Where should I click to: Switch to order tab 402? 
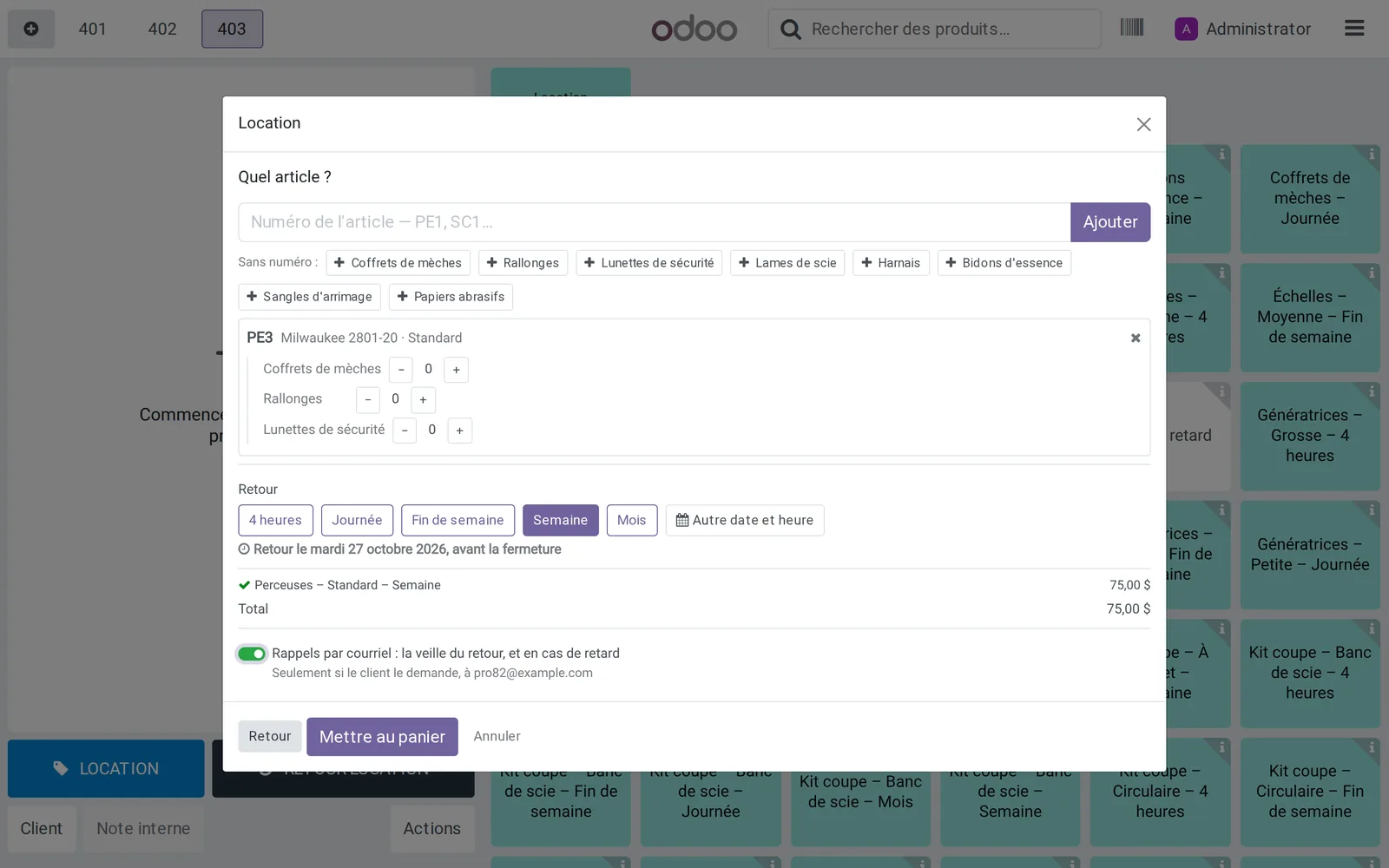(162, 29)
